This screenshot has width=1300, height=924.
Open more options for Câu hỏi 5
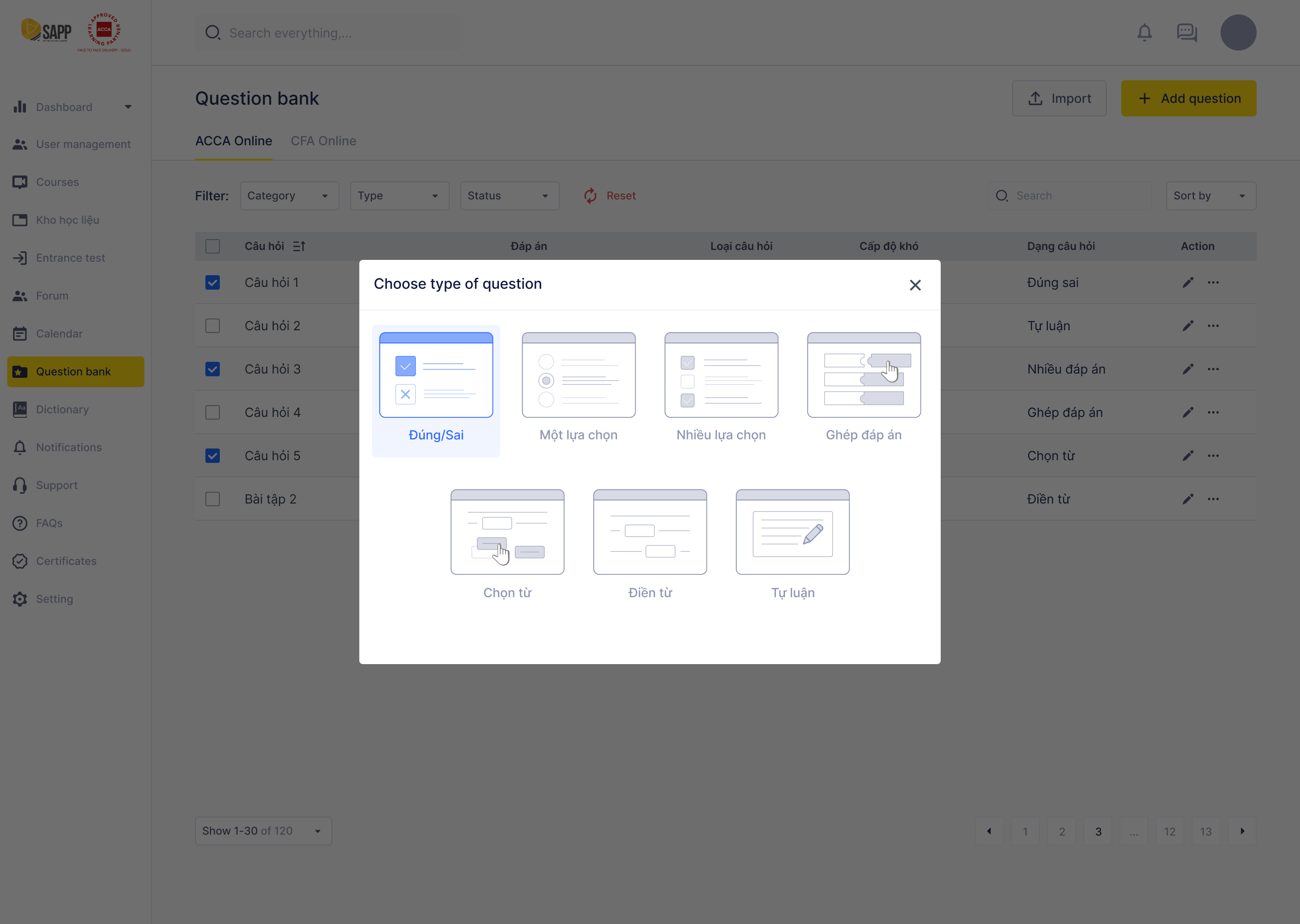coord(1213,455)
